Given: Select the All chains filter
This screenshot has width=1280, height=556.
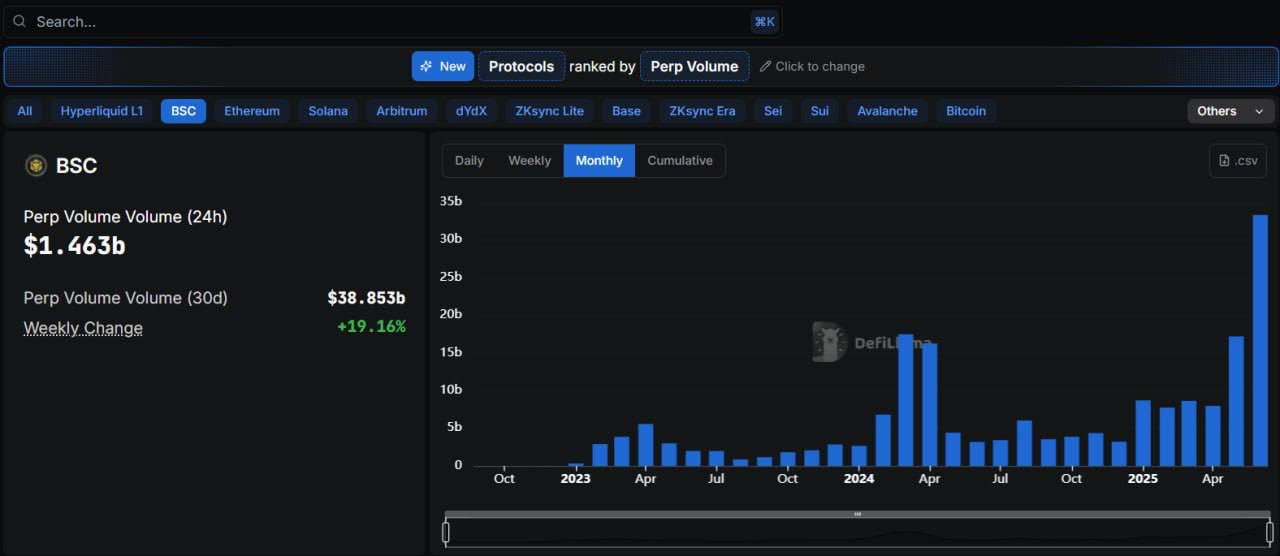Looking at the screenshot, I should tap(25, 111).
